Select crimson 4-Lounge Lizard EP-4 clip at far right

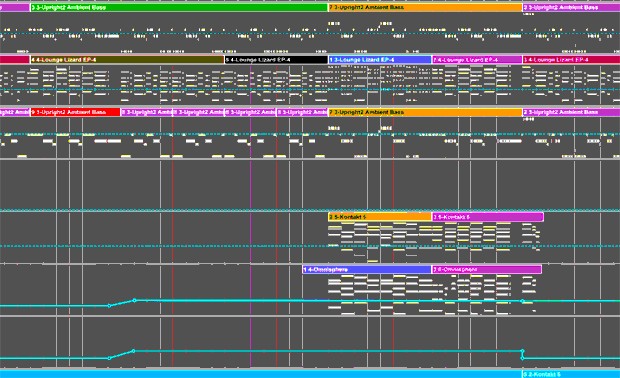[571, 60]
